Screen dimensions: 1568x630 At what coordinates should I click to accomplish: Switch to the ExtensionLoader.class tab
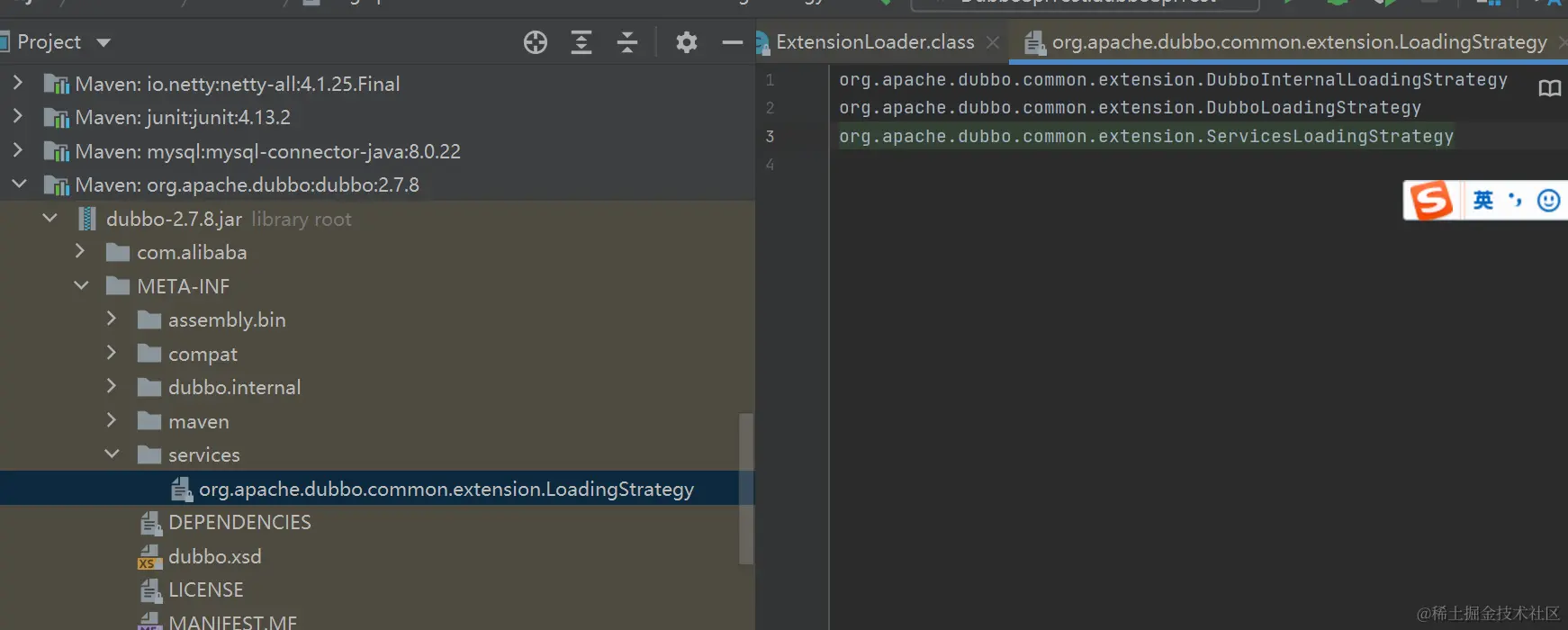point(875,42)
